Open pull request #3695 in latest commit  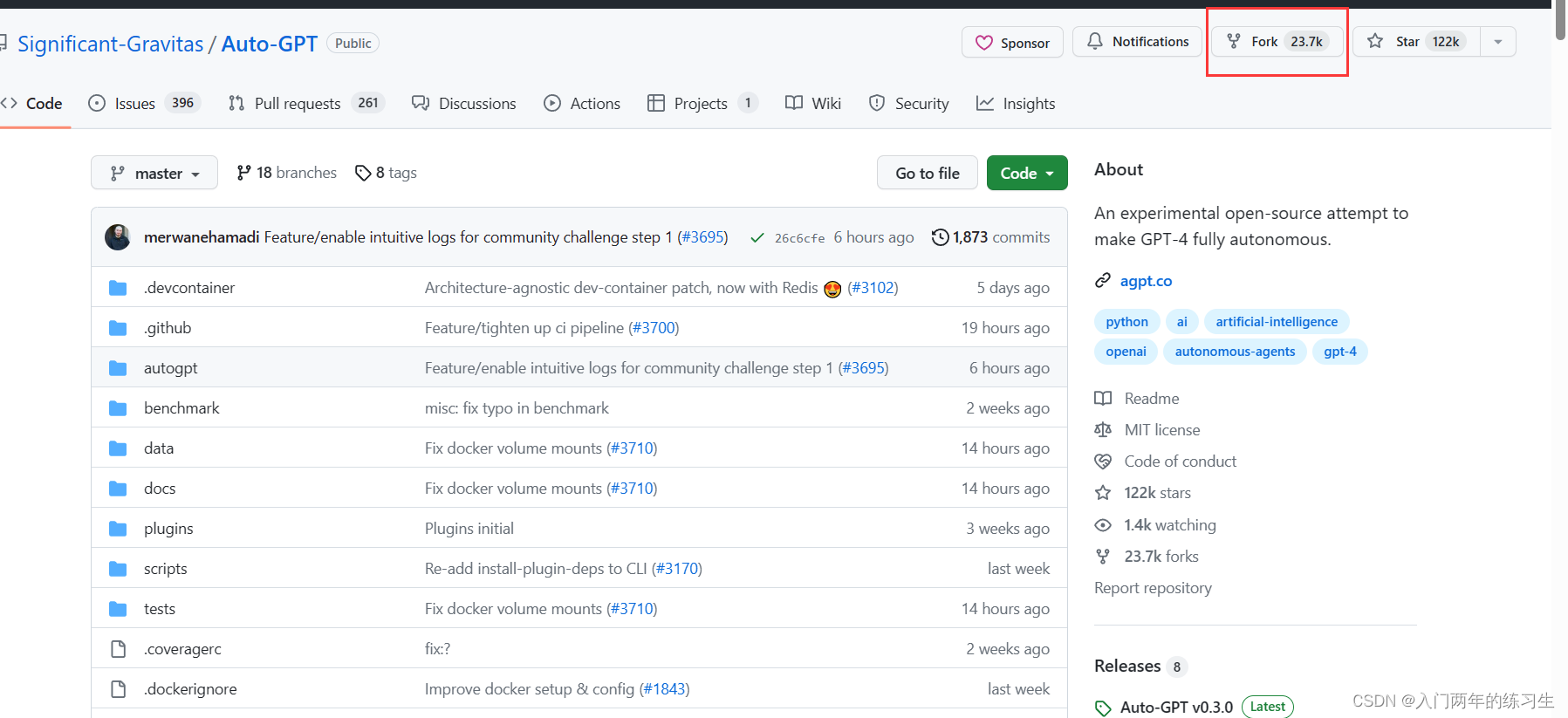pos(703,237)
